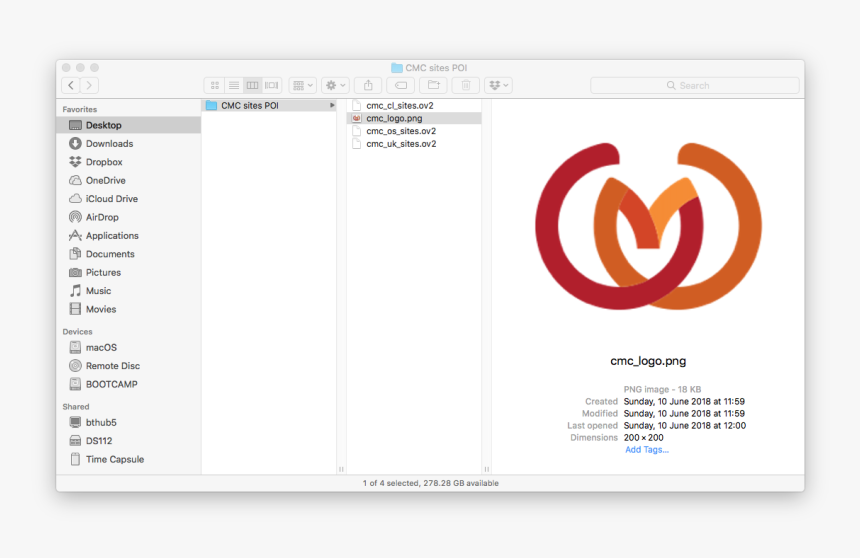Go forward with the right chevron button

tap(89, 85)
